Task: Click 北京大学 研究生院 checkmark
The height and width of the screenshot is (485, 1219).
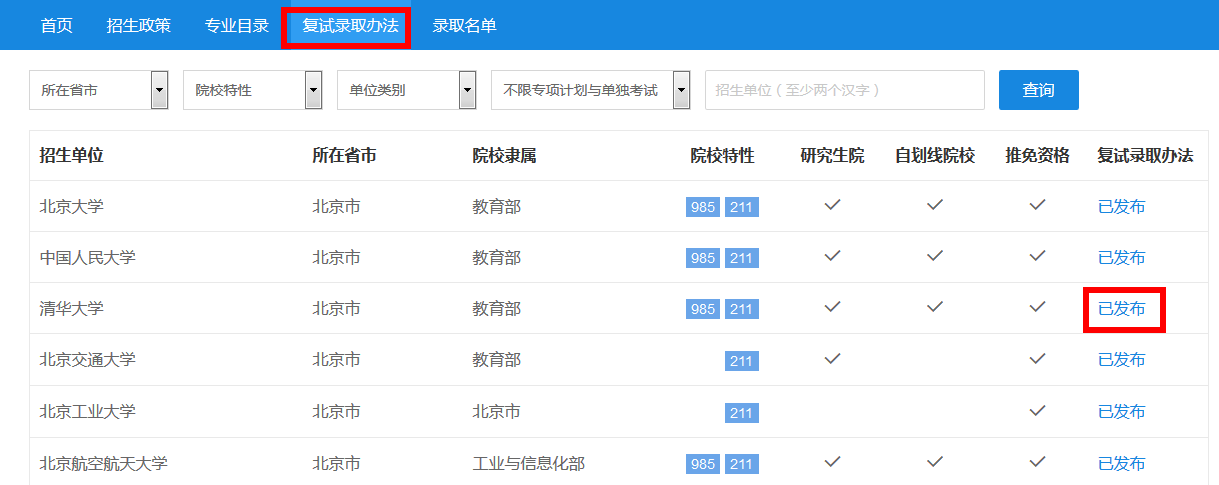Action: pyautogui.click(x=832, y=205)
